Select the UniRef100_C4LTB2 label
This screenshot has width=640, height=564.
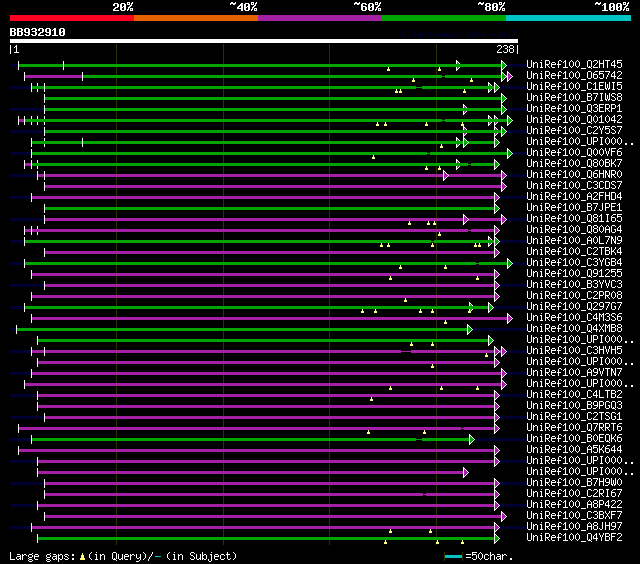point(574,395)
